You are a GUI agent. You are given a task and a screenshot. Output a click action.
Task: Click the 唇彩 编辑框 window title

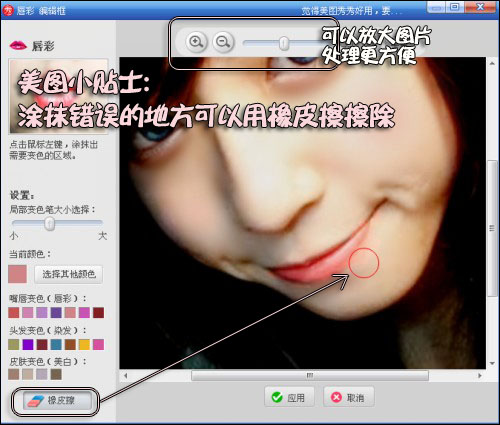tap(41, 11)
